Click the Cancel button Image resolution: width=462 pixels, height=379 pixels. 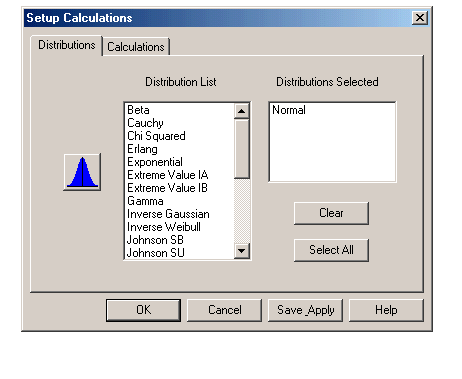[x=224, y=310]
